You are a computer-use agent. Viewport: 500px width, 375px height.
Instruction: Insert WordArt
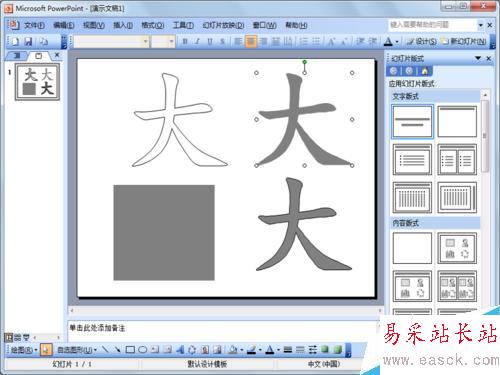180,350
